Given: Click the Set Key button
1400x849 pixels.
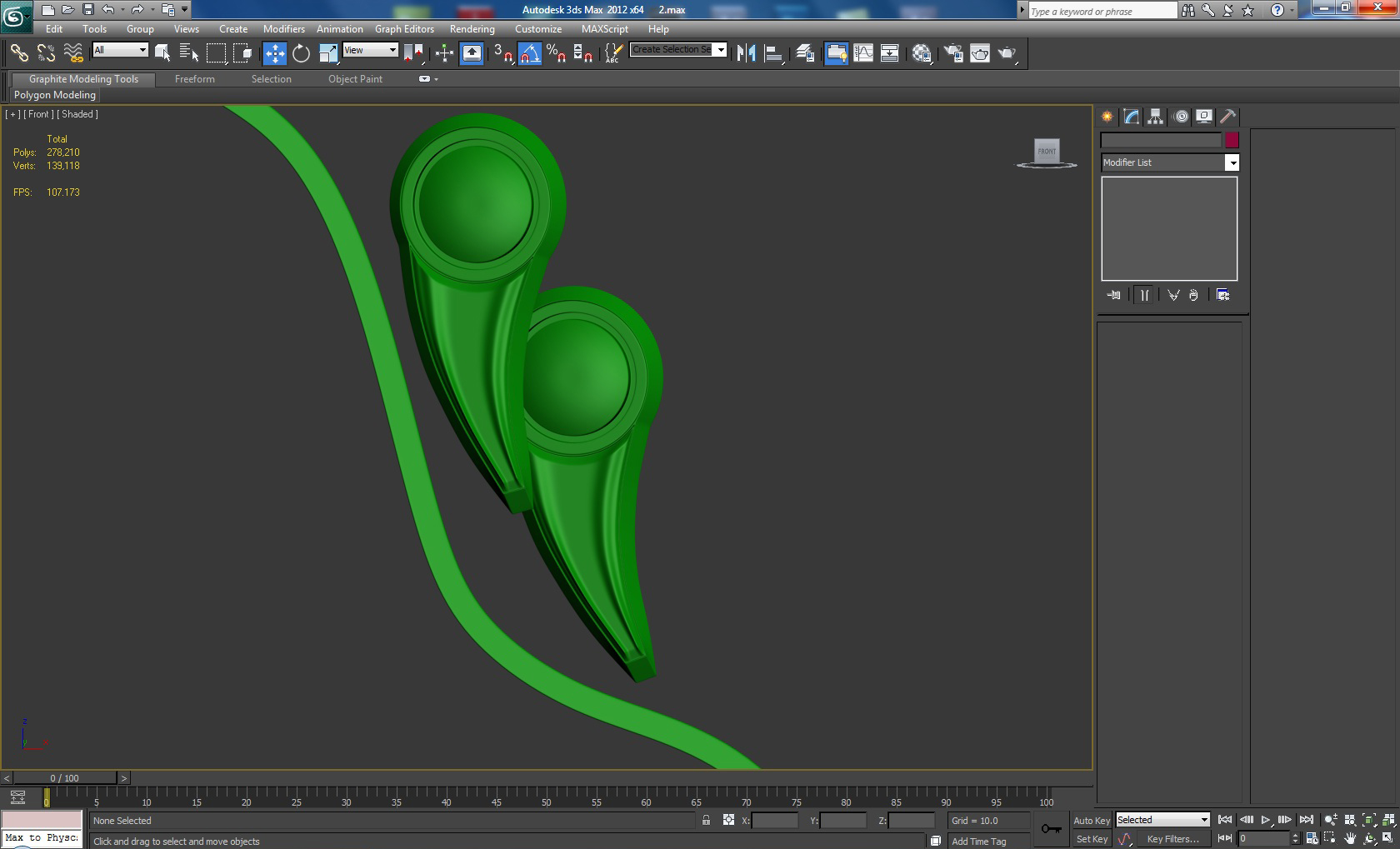Looking at the screenshot, I should pos(1092,839).
